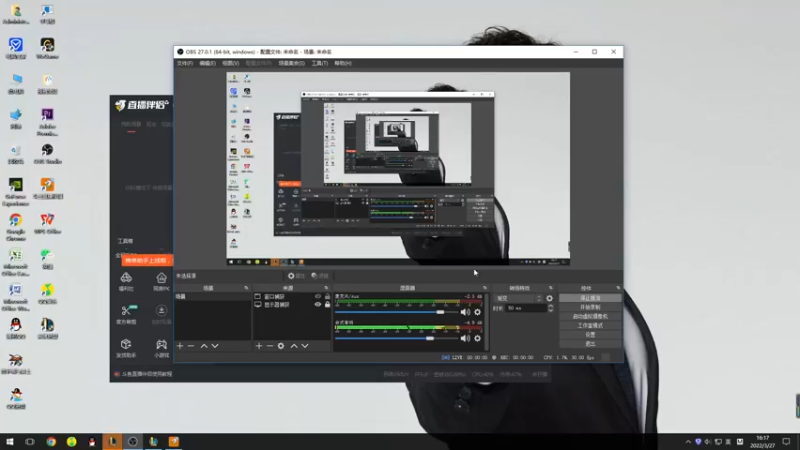Open GeForce Experience desktop shortcut
Screen dimensions: 800x450
[16, 192]
